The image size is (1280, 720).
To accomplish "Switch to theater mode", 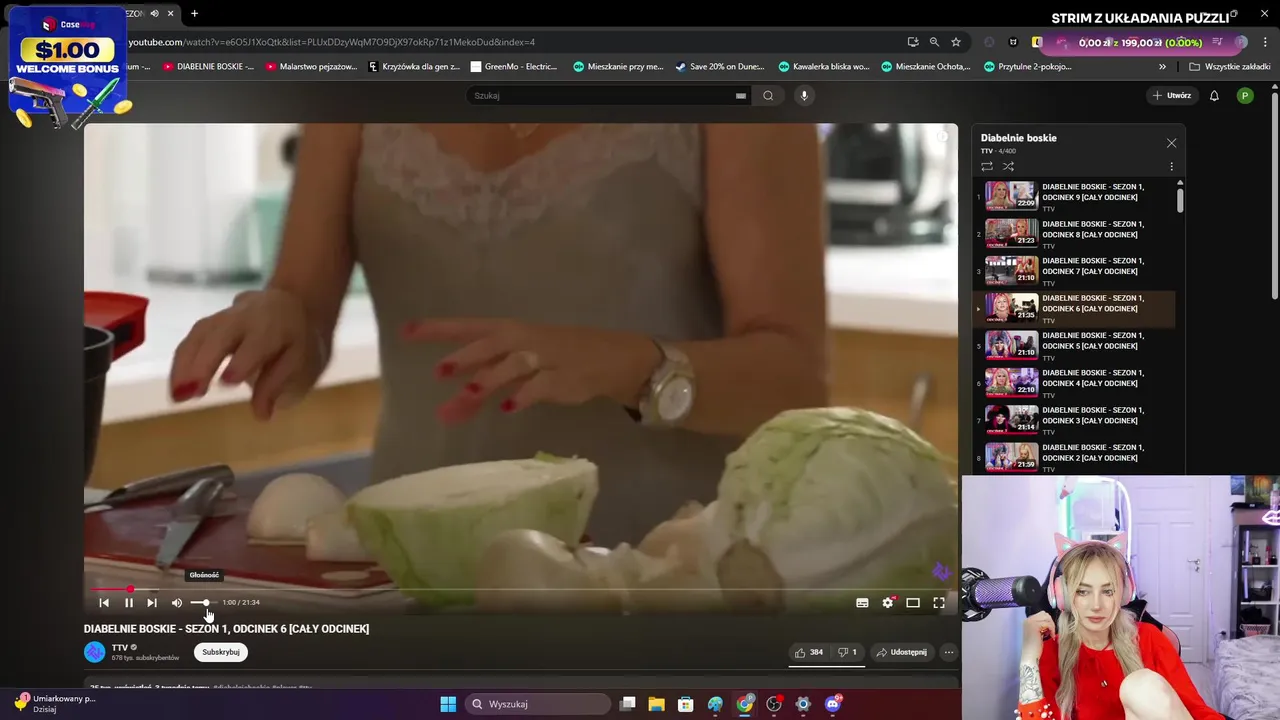I will (x=913, y=602).
